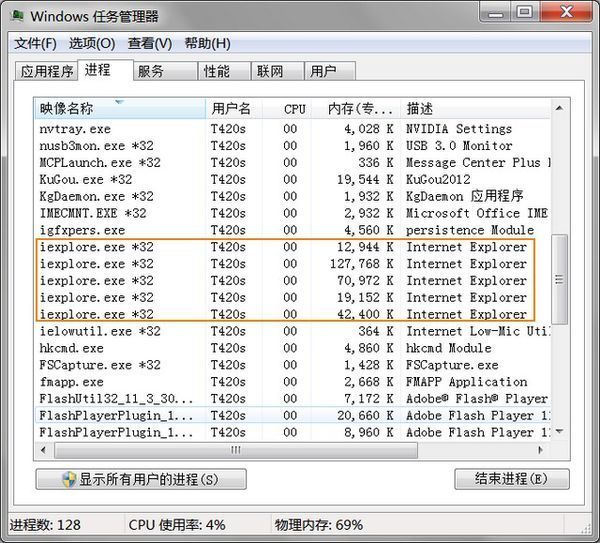600x543 pixels.
Task: Open the 帮助(H) menu
Action: point(207,44)
